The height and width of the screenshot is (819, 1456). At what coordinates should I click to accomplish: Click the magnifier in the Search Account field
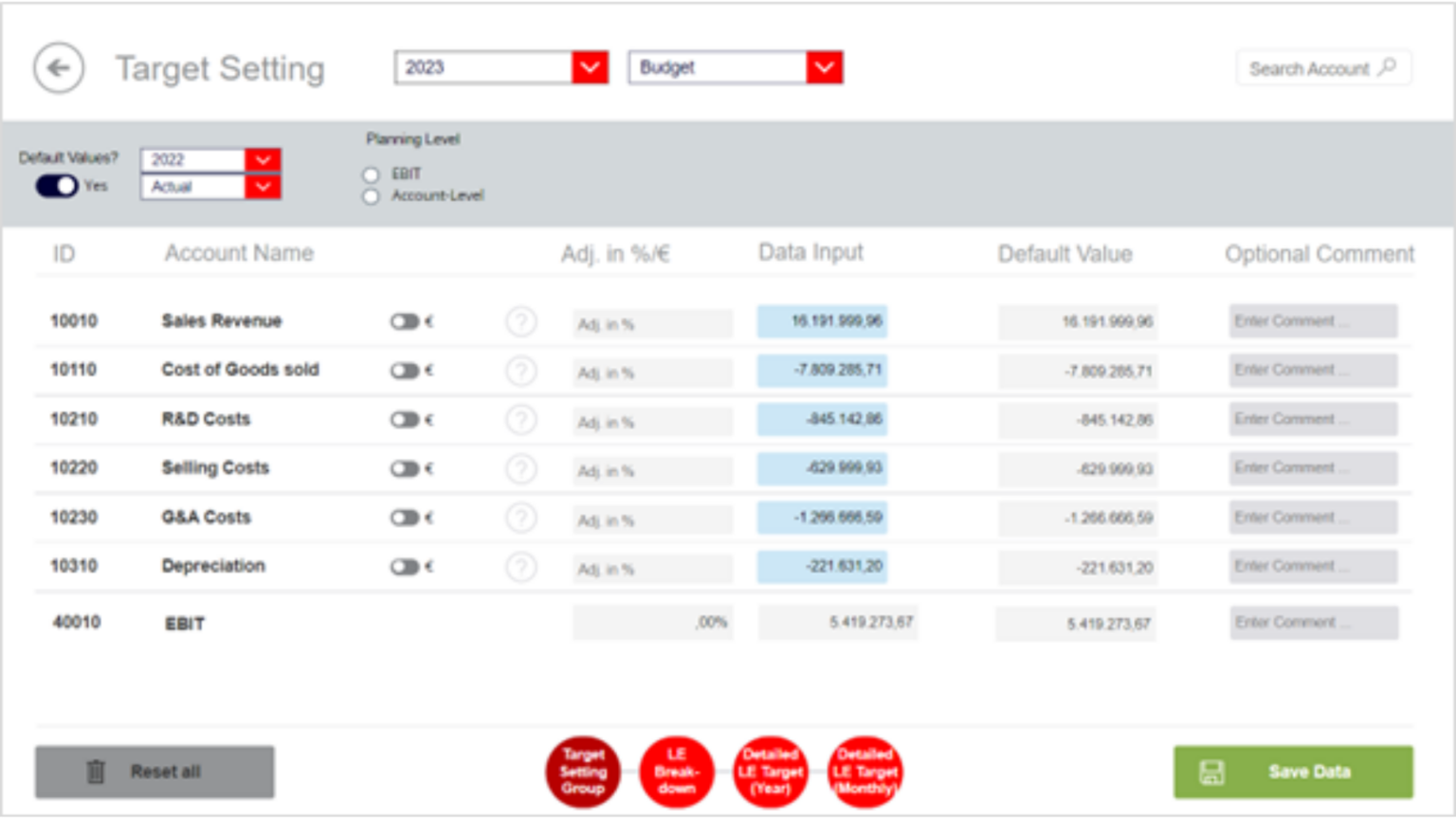point(1388,67)
